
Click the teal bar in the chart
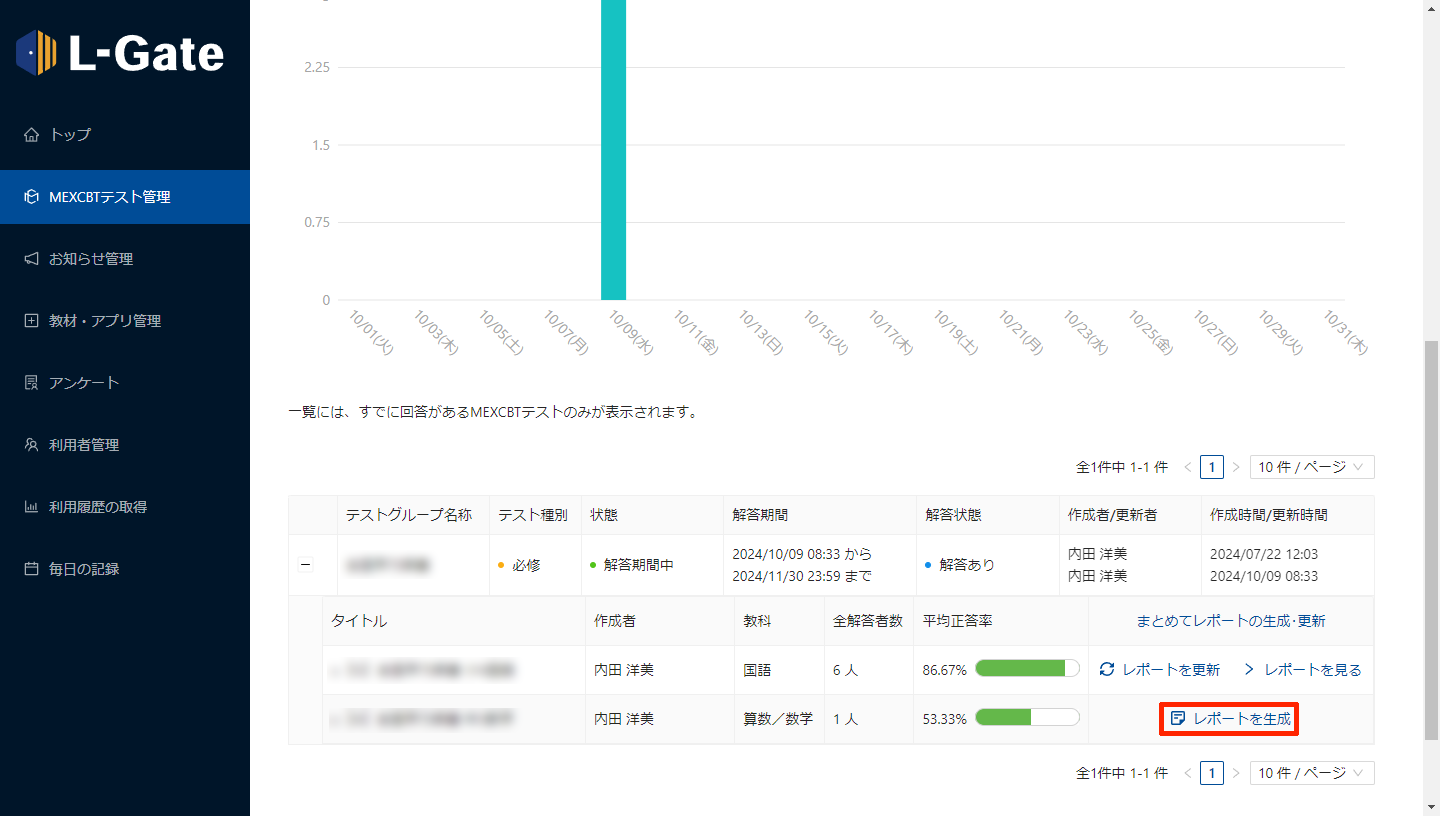(x=613, y=150)
